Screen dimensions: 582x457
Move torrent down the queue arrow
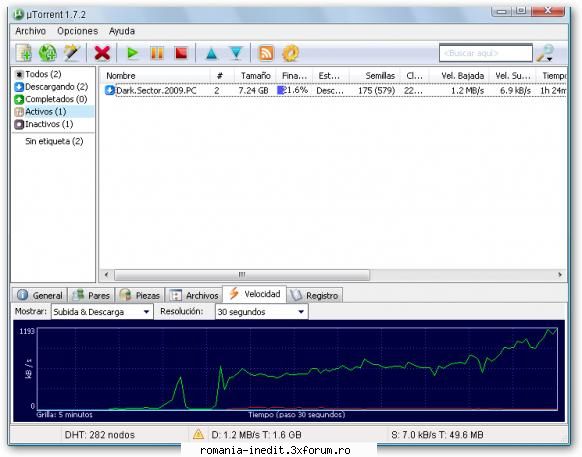coord(236,53)
